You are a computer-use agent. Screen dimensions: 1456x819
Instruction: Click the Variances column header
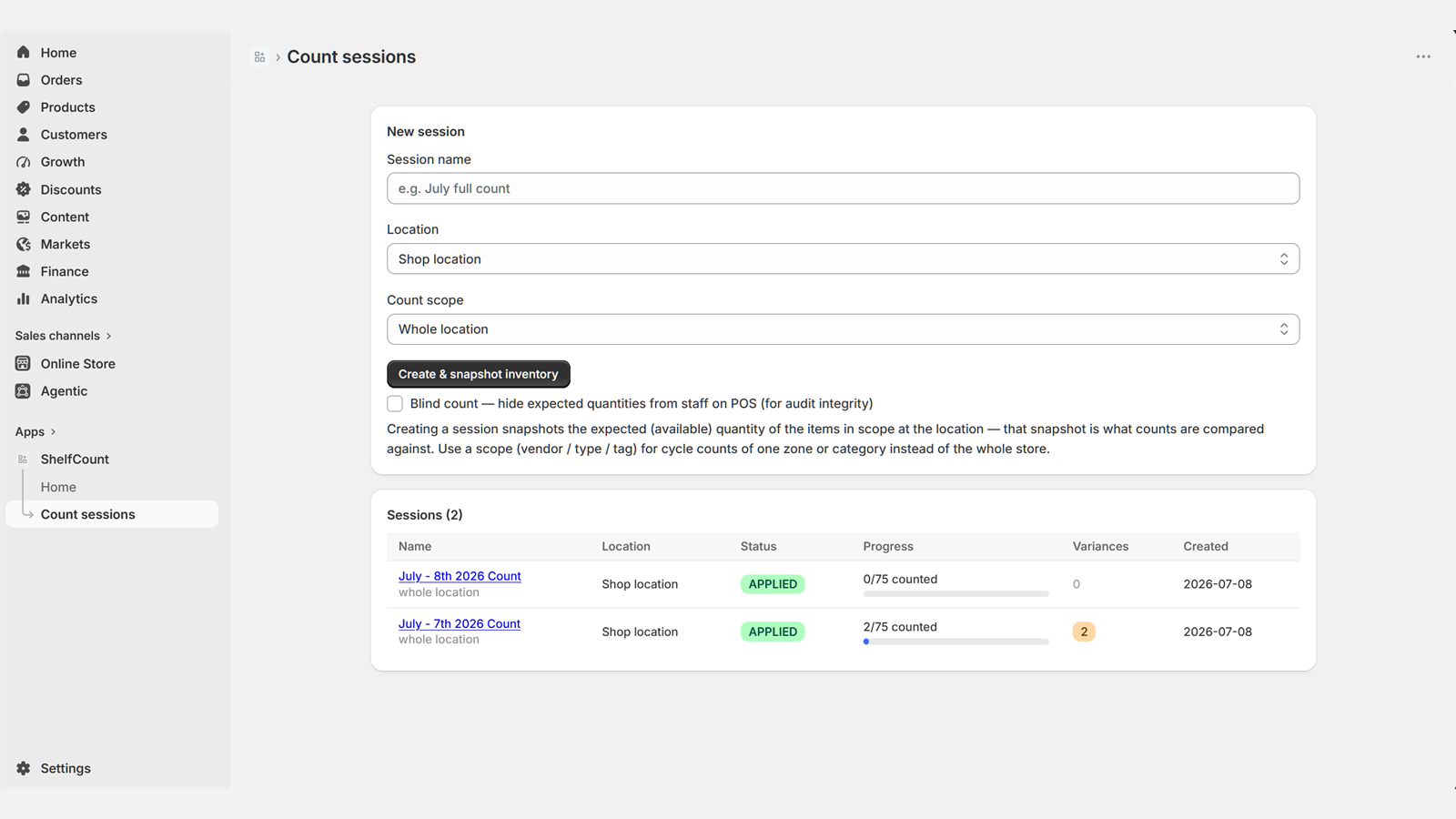1100,546
